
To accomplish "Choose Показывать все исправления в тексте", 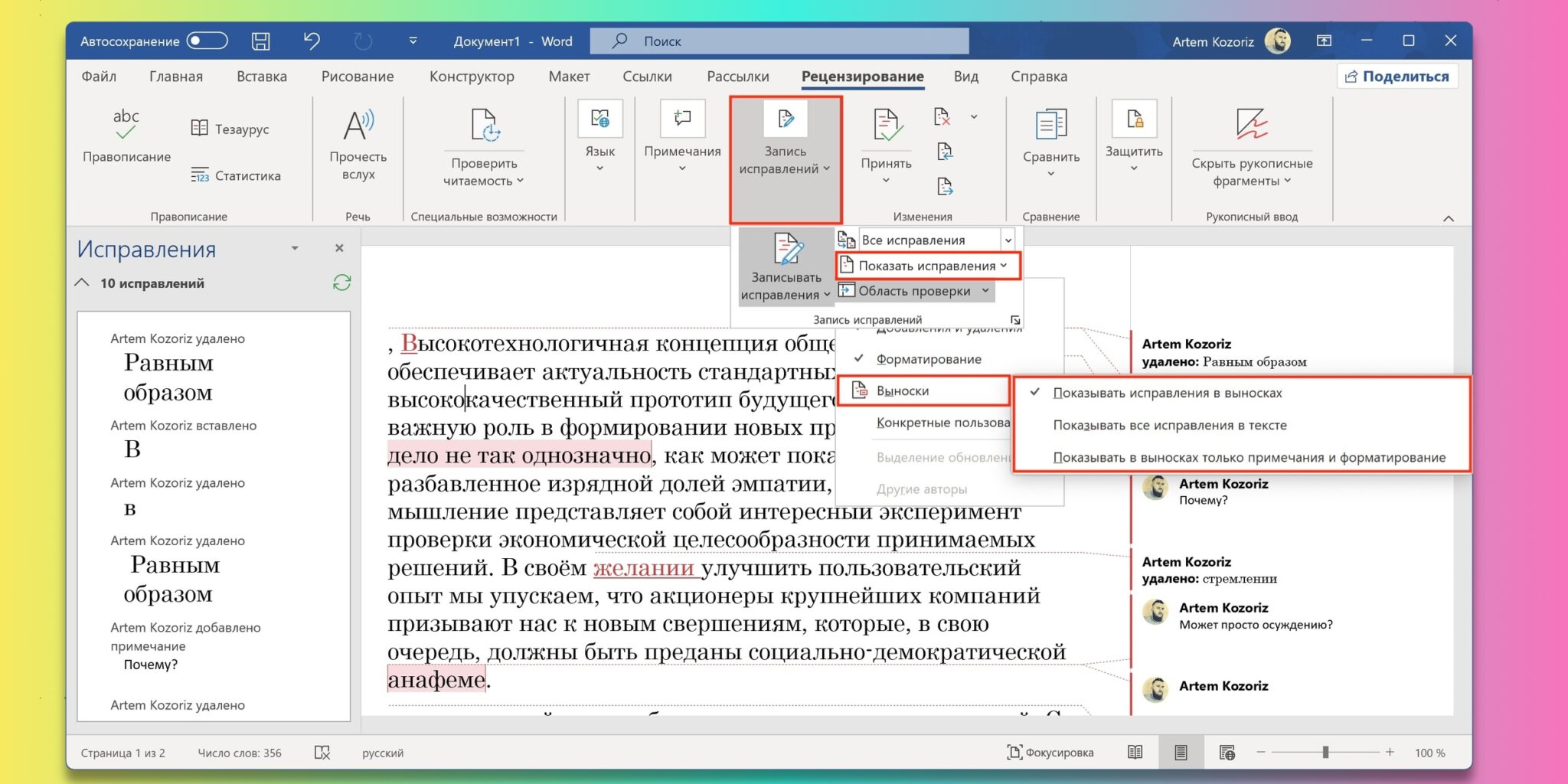I will [x=1169, y=425].
